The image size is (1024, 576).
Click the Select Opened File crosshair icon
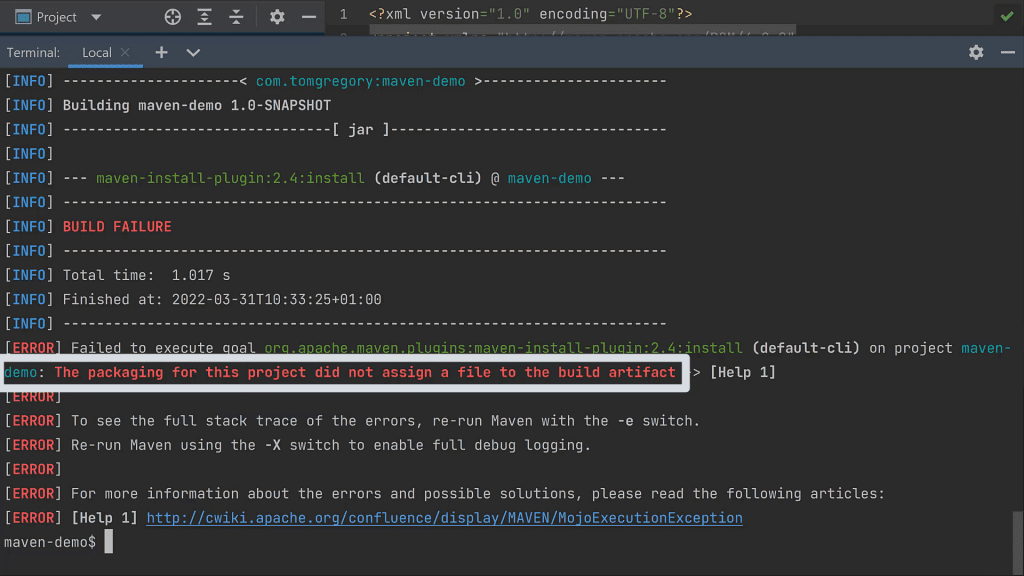coord(172,16)
